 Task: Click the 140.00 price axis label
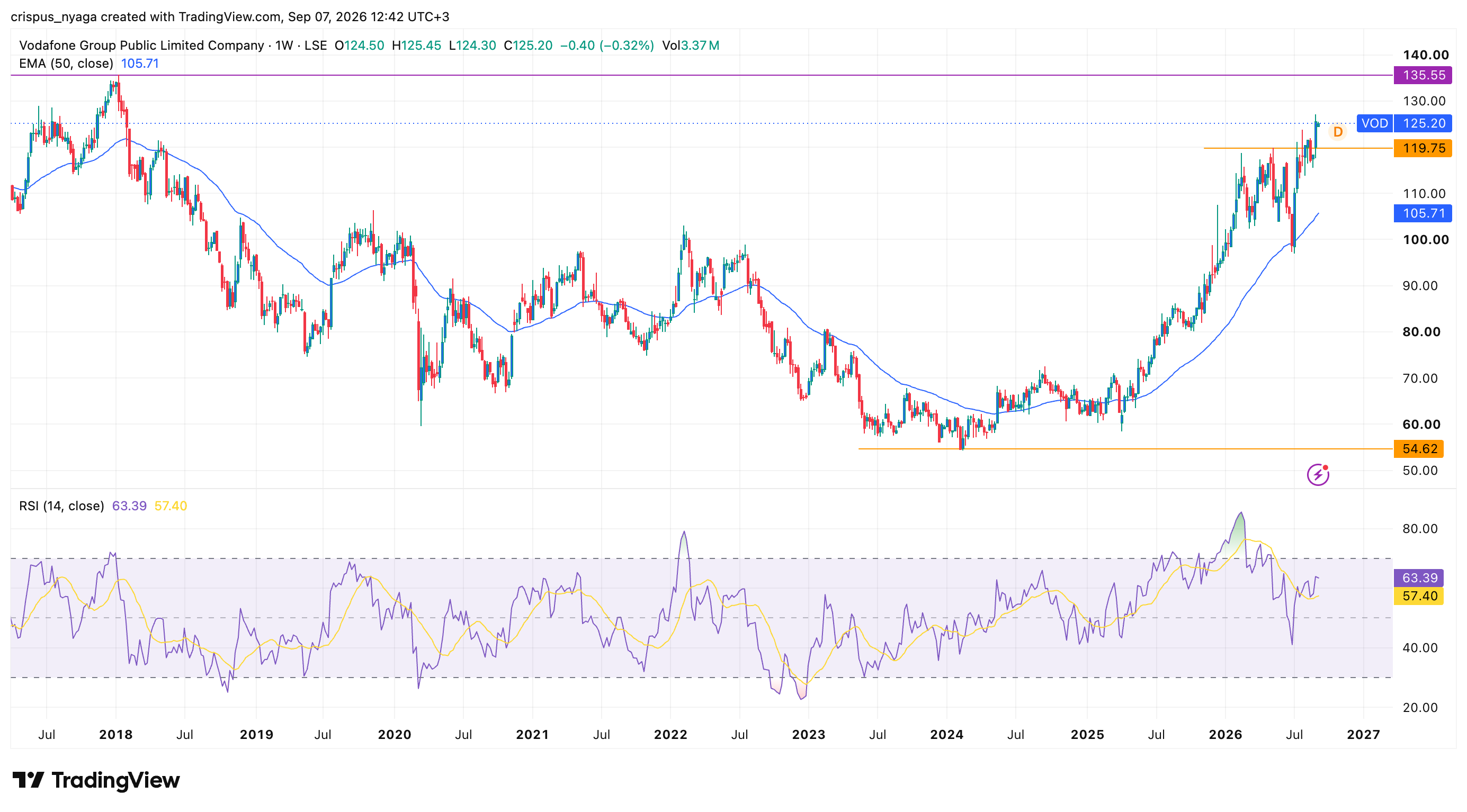pos(1426,55)
